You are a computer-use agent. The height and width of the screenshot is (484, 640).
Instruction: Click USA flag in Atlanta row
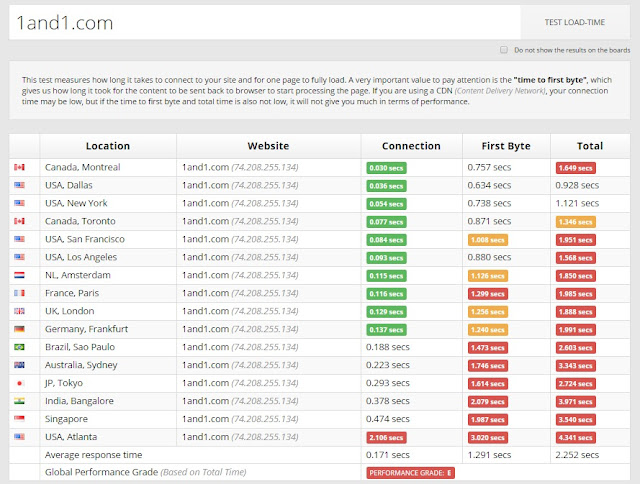coord(19,437)
